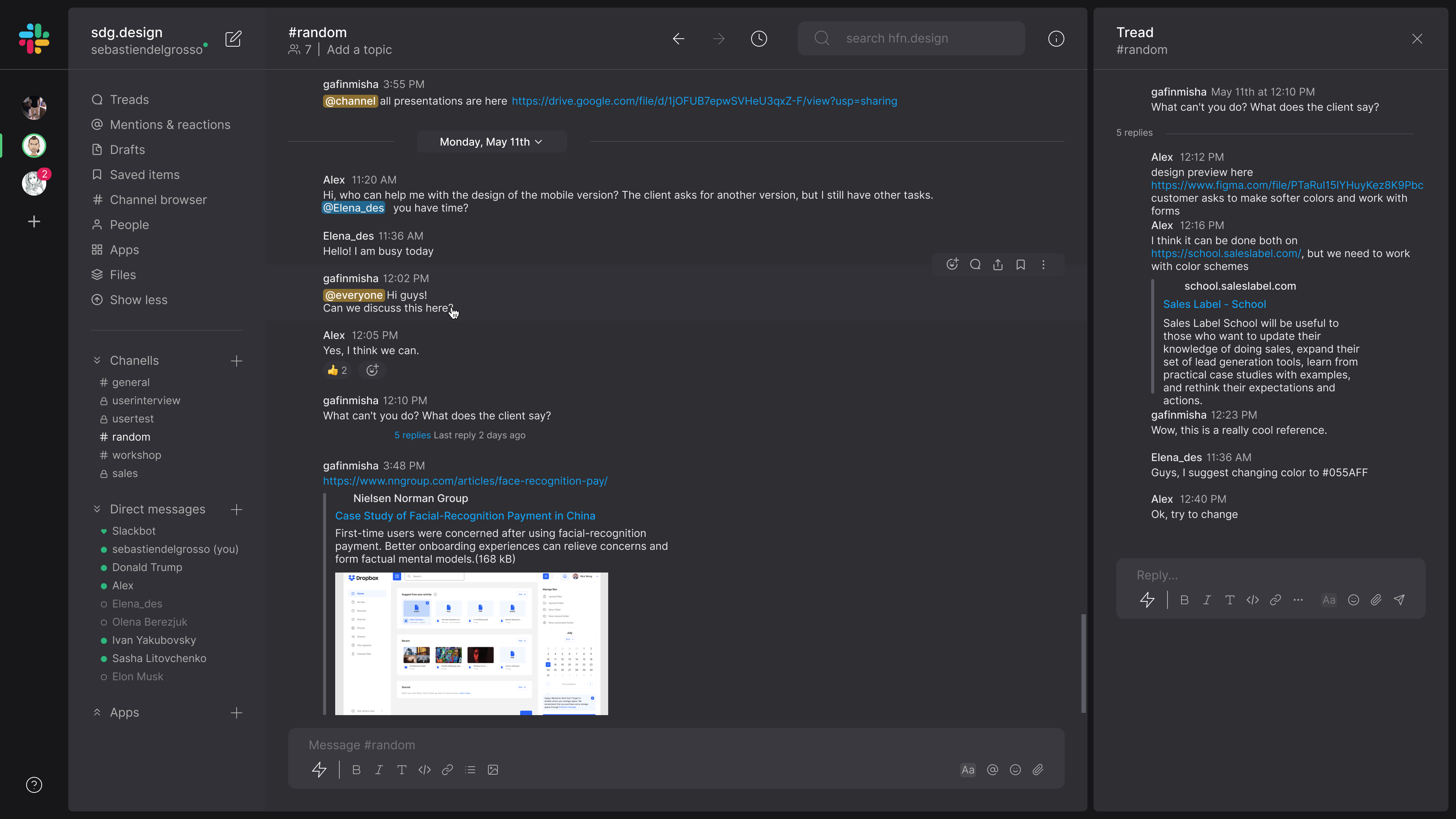Switch to the workshop channel
The width and height of the screenshot is (1456, 819).
pyautogui.click(x=136, y=455)
